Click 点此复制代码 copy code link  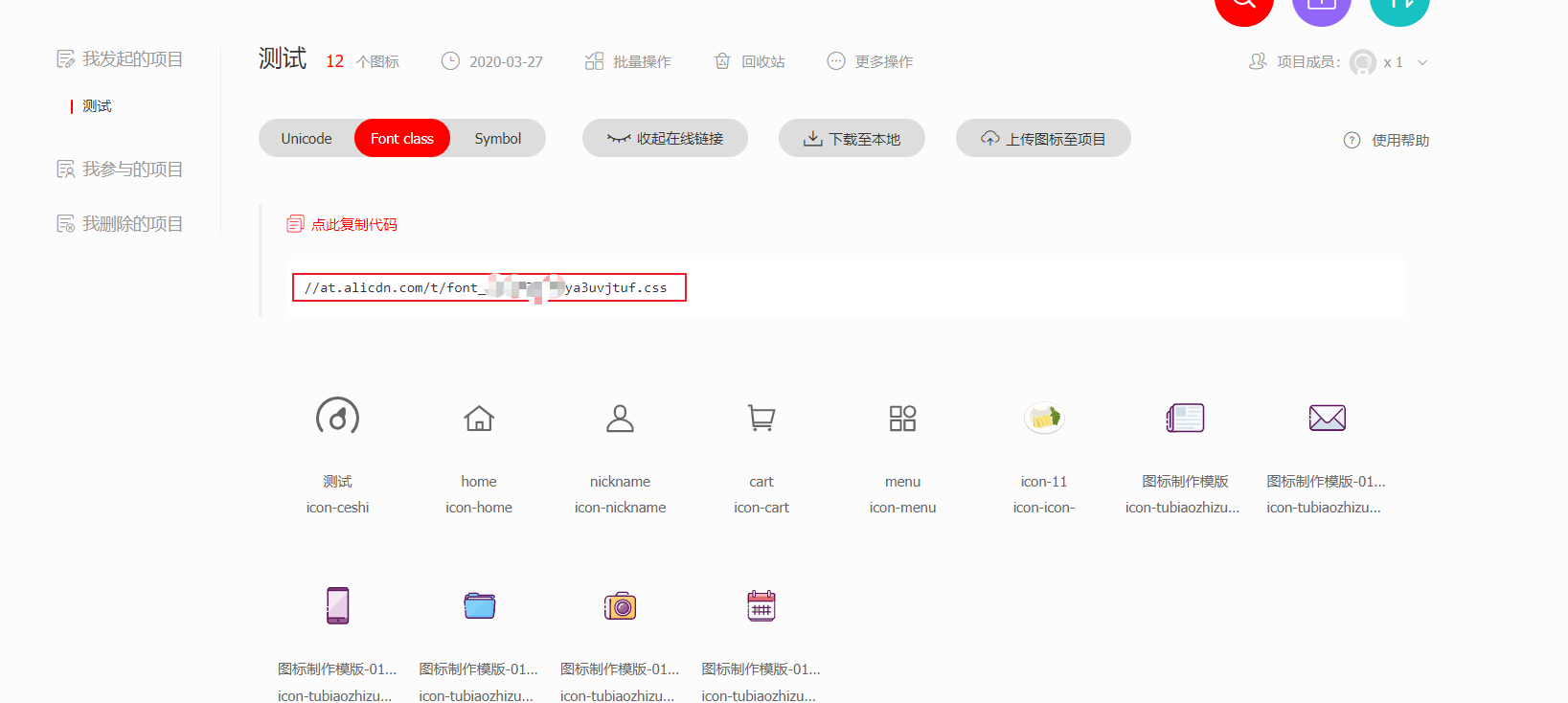(x=354, y=224)
